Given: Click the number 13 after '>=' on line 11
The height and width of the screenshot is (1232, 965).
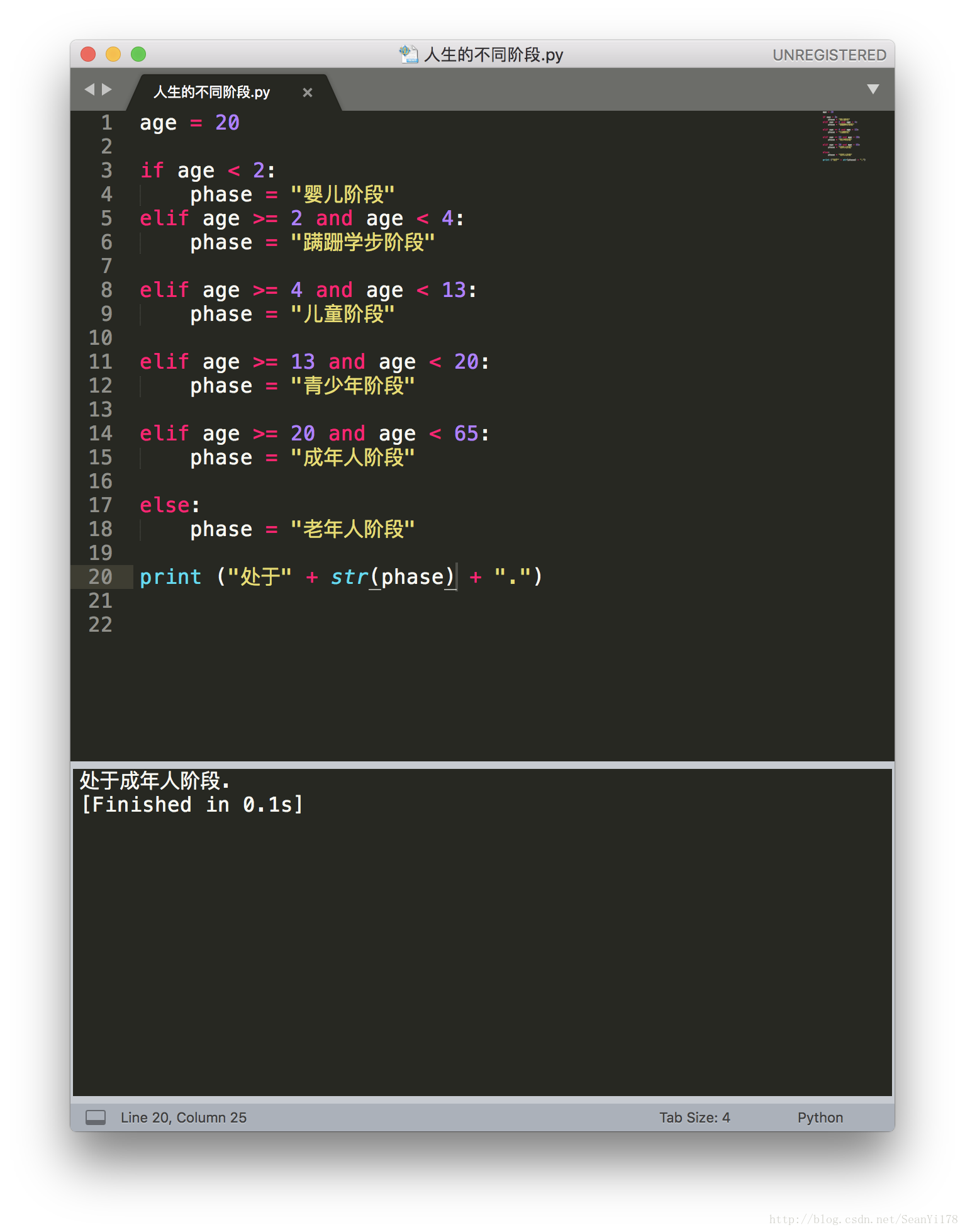Looking at the screenshot, I should pos(303,362).
